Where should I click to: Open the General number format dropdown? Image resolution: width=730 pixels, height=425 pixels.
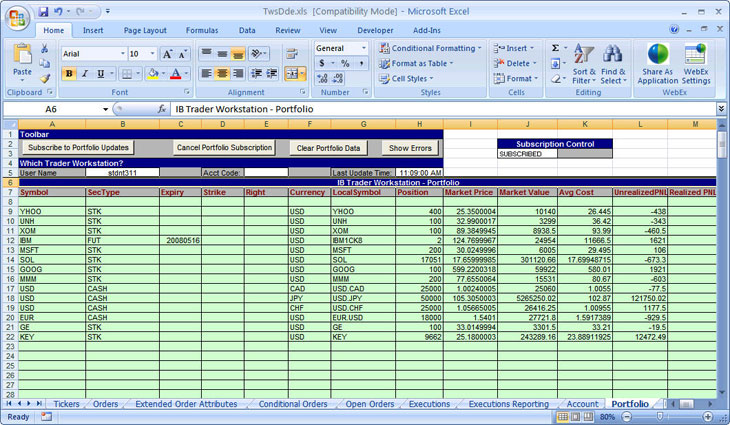tap(364, 48)
